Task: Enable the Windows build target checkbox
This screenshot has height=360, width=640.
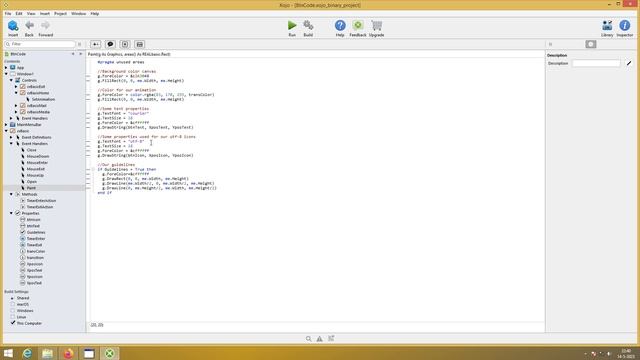Action: 13,311
